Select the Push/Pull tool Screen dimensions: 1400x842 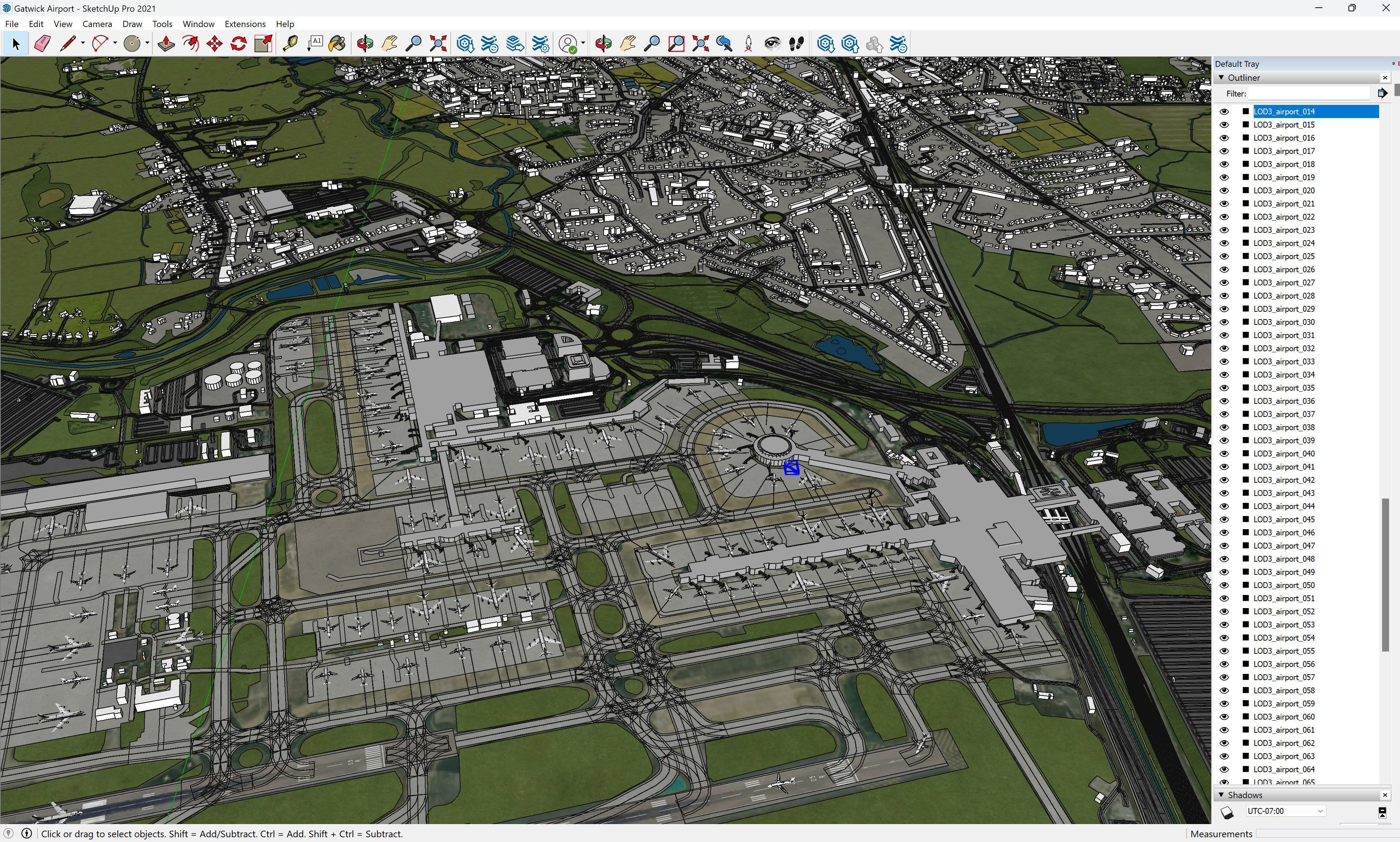pos(166,44)
